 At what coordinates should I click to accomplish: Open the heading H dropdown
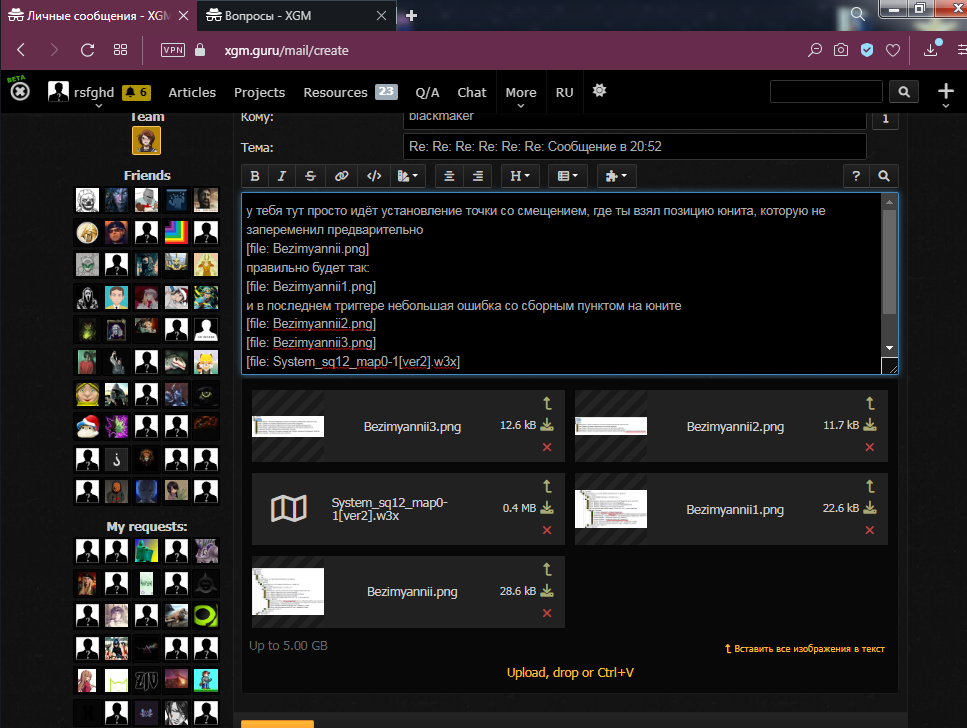(520, 176)
